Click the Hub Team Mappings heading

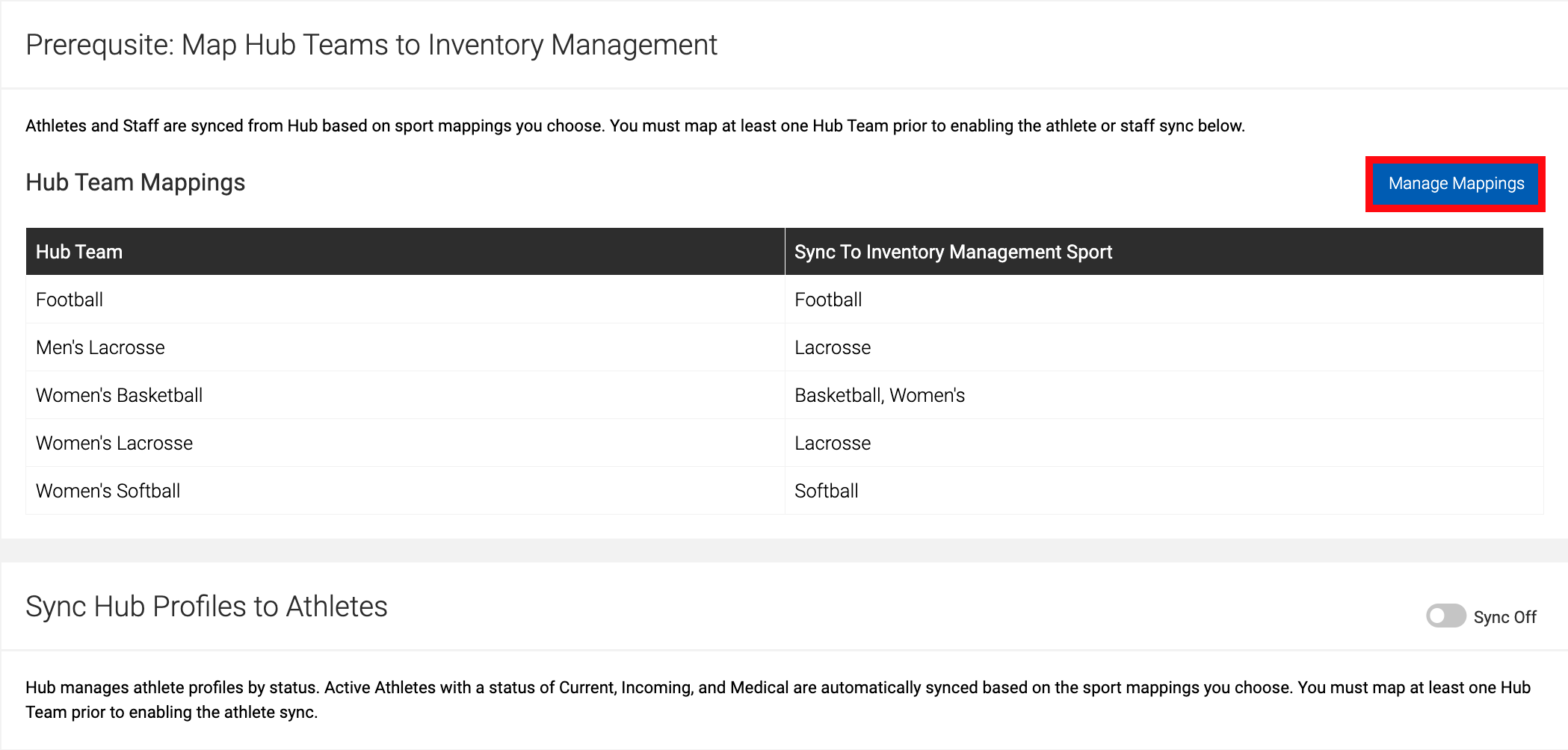coord(135,182)
